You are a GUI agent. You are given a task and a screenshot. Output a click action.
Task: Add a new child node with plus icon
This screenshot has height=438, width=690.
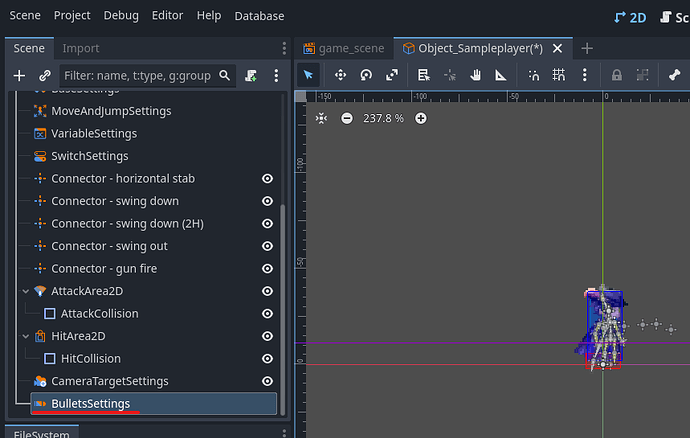pos(19,76)
